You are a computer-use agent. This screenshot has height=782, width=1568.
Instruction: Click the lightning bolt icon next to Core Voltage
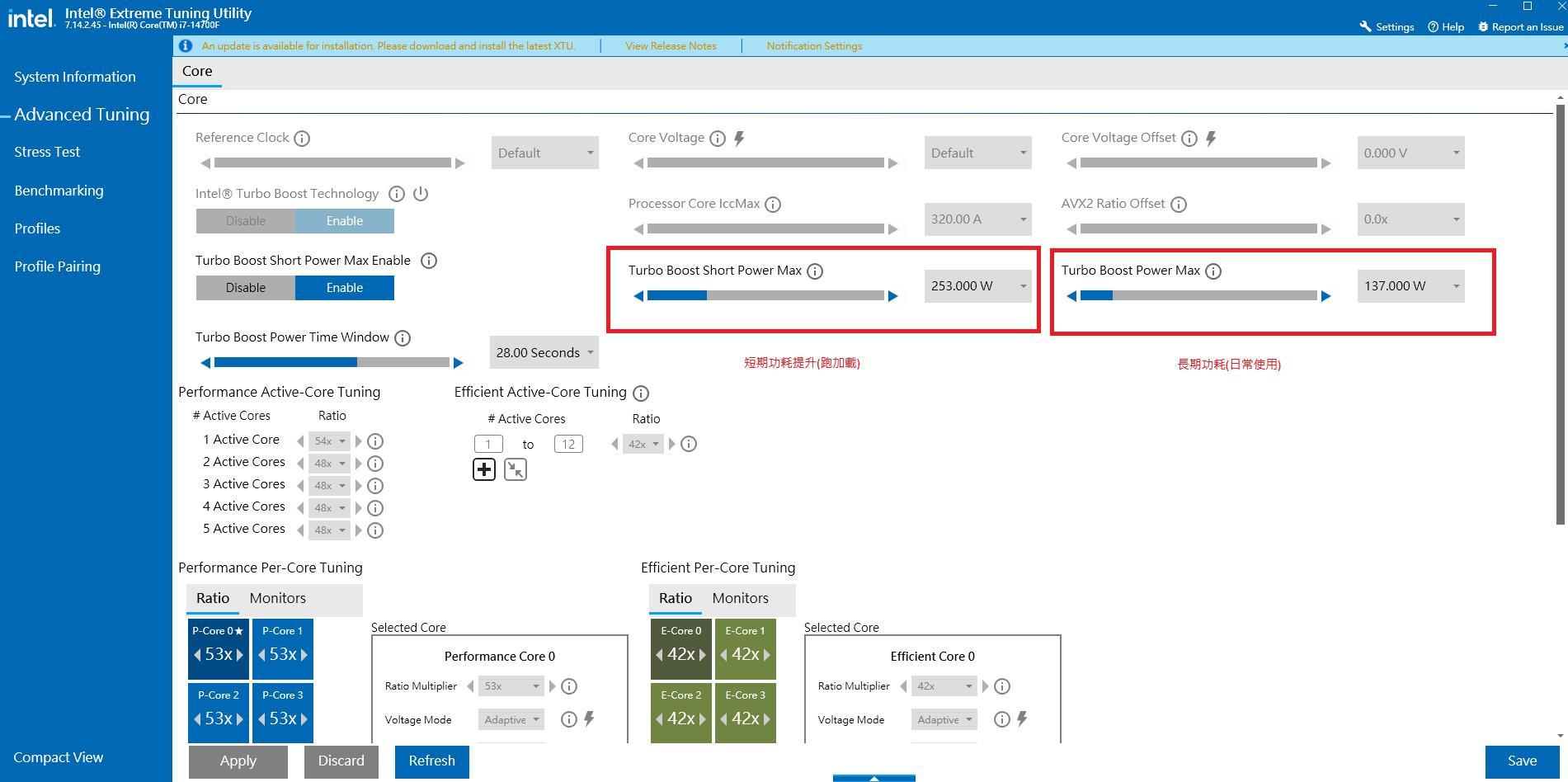tap(739, 139)
